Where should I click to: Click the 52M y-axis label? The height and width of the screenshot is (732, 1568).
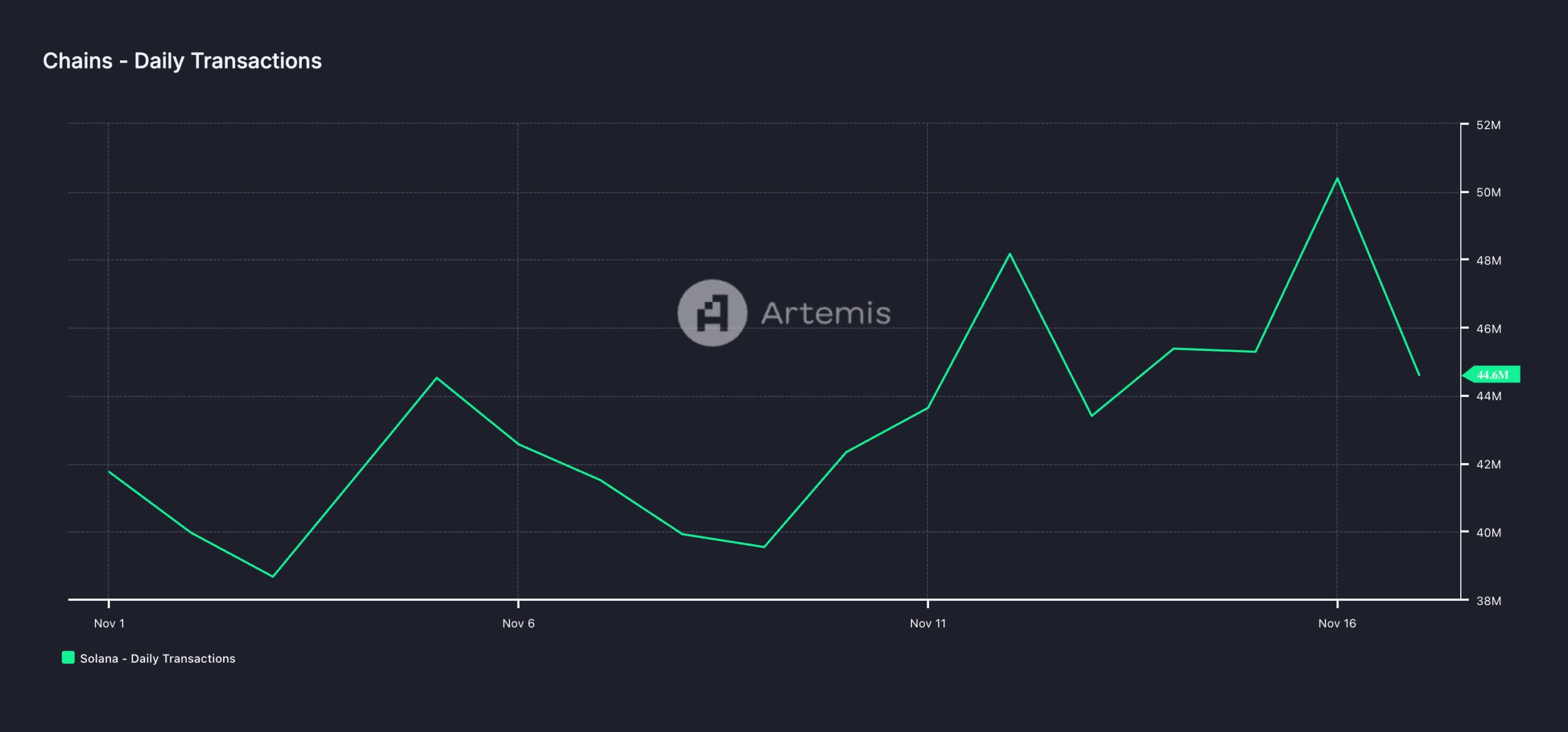(x=1488, y=125)
